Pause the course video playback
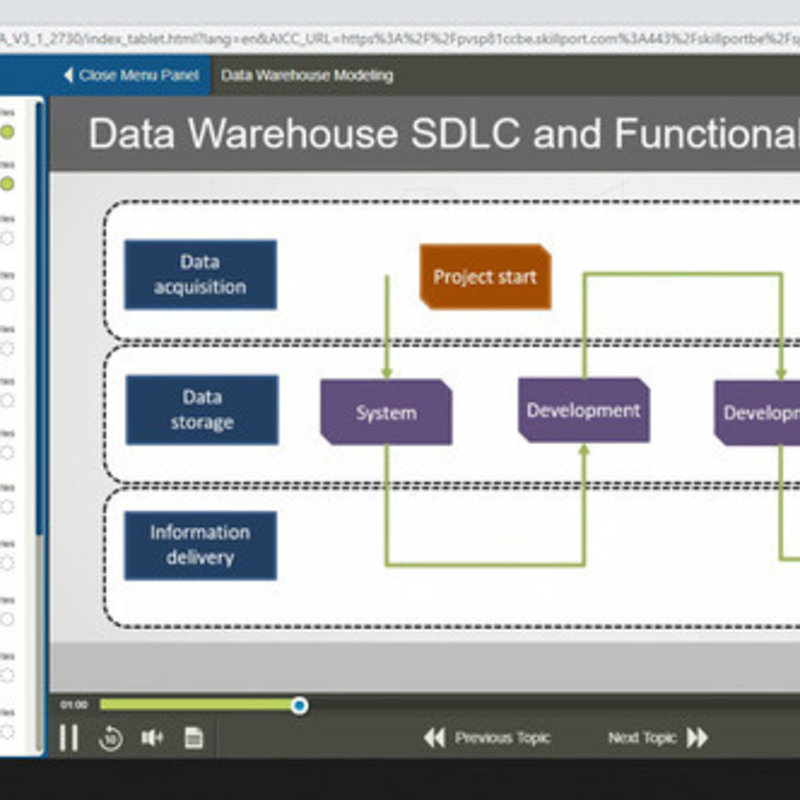800x800 pixels. click(68, 737)
